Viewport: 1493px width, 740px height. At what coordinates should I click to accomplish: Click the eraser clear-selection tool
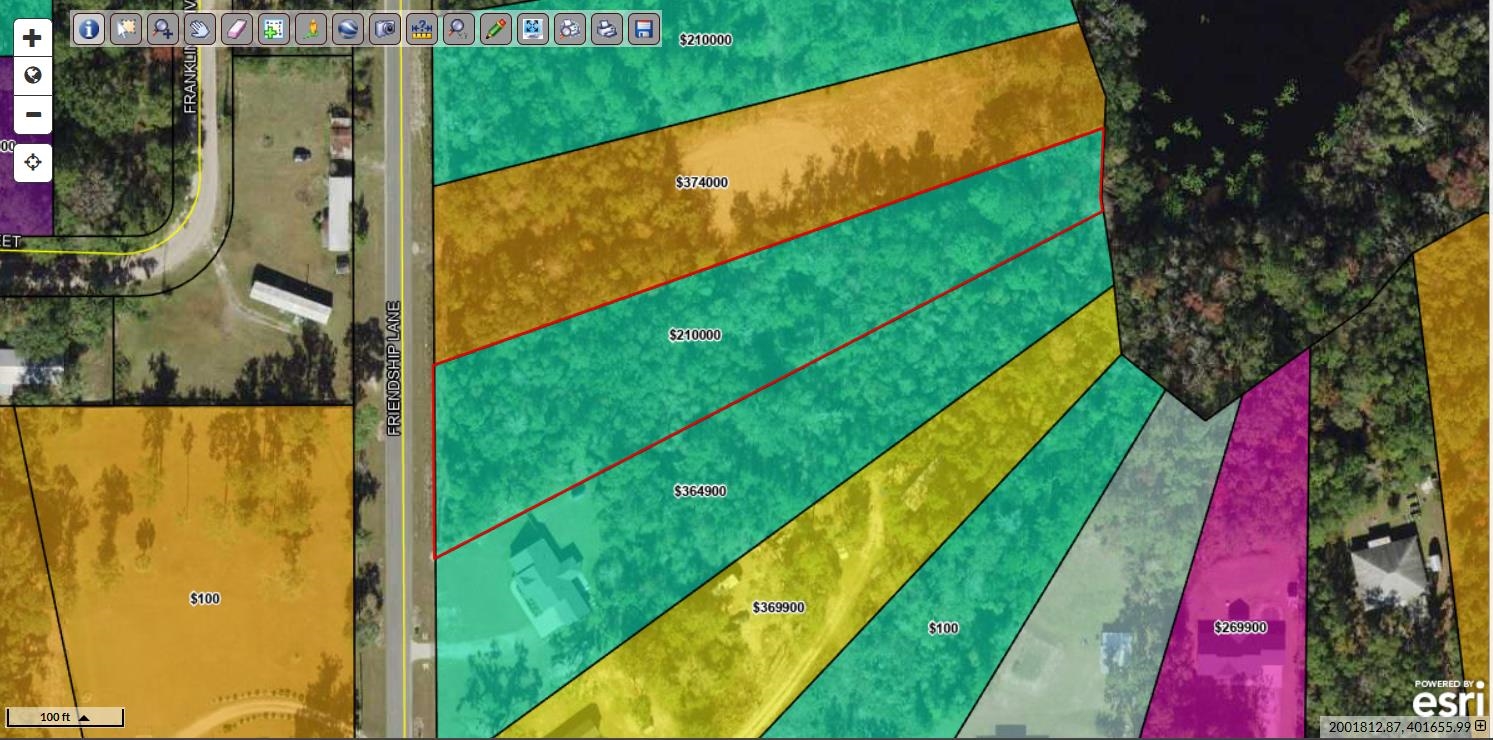237,29
